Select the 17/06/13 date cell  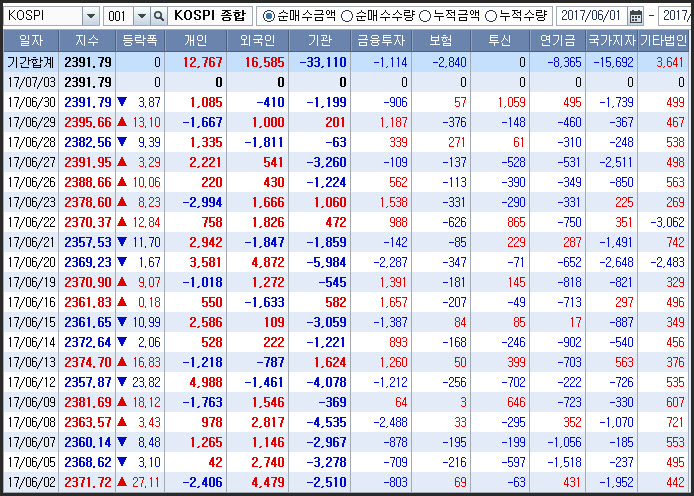click(32, 362)
